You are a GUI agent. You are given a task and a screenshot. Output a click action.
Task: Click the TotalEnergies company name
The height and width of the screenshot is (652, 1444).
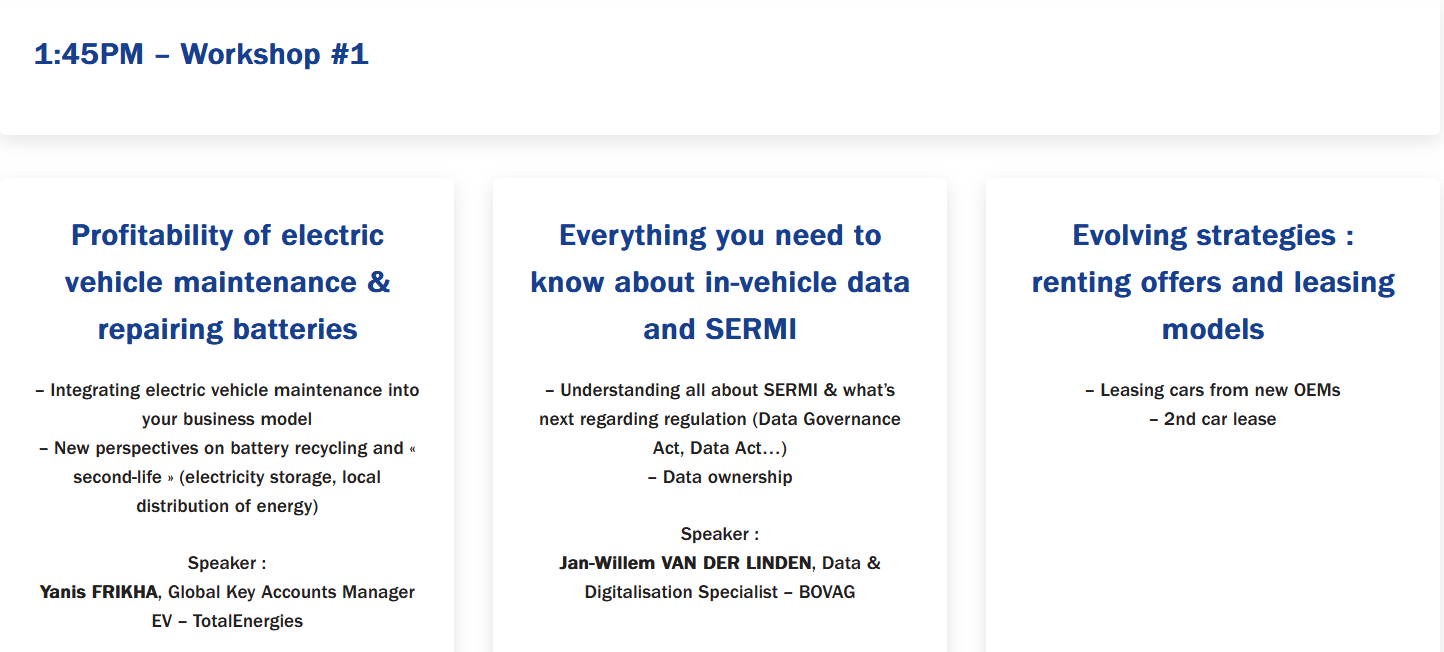click(247, 621)
